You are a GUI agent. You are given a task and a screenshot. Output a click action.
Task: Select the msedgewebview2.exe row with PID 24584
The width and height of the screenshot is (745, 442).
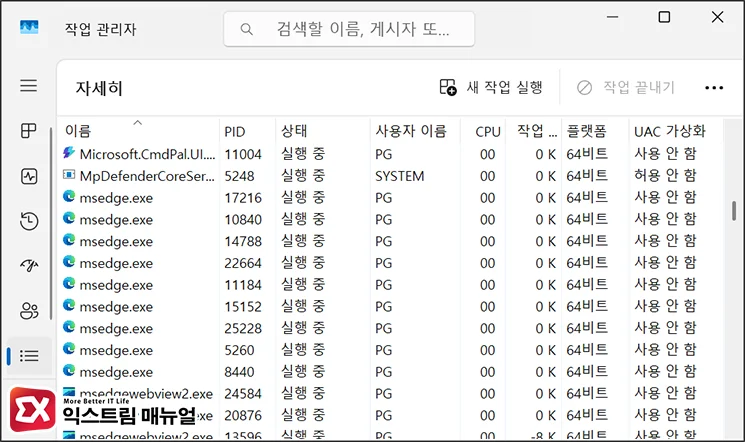[391, 394]
